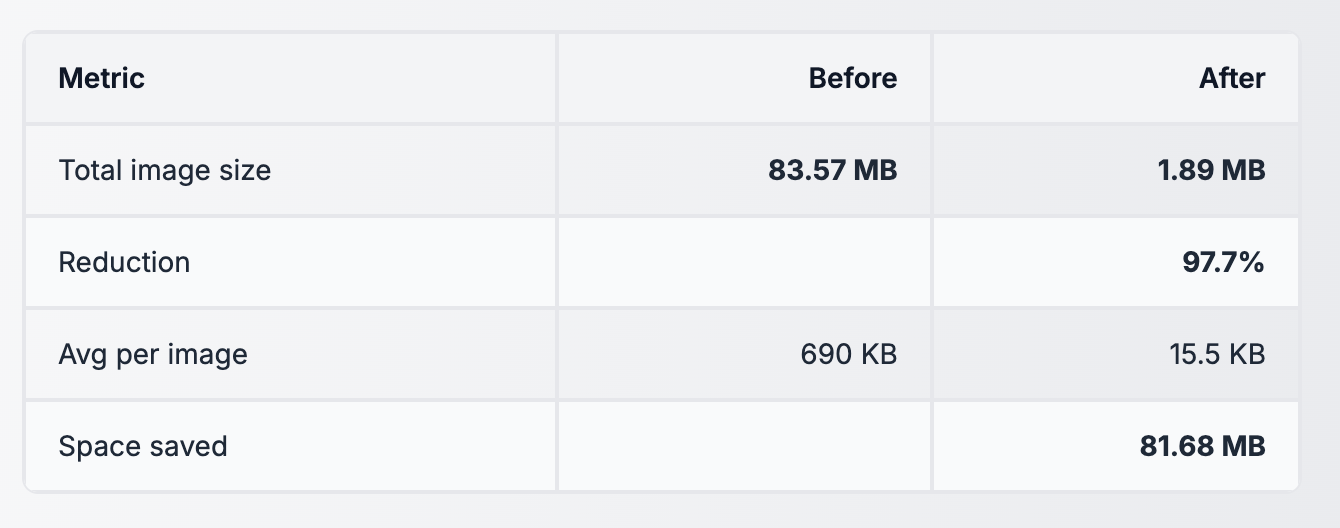This screenshot has height=528, width=1340.
Task: Select the Before column header
Action: pyautogui.click(x=852, y=78)
